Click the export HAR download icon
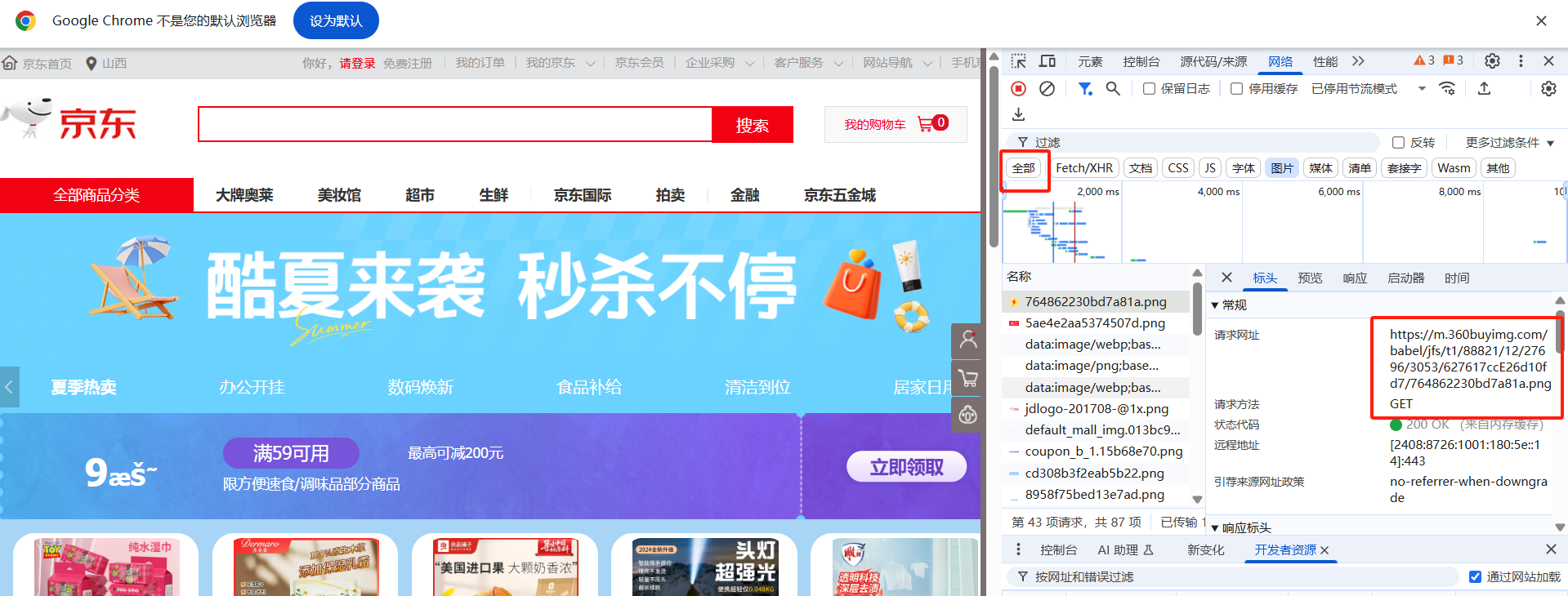 tap(1018, 114)
